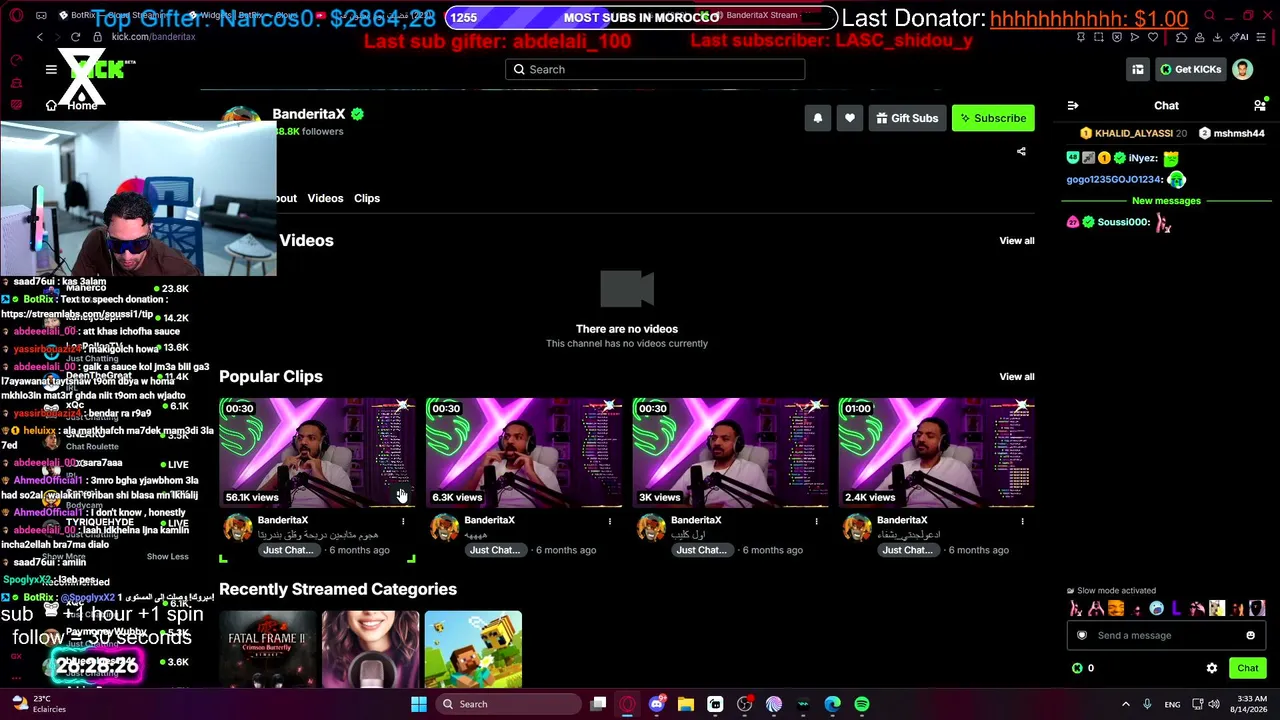Open options menu for the 3K views clip
The width and height of the screenshot is (1280, 720).
point(816,521)
